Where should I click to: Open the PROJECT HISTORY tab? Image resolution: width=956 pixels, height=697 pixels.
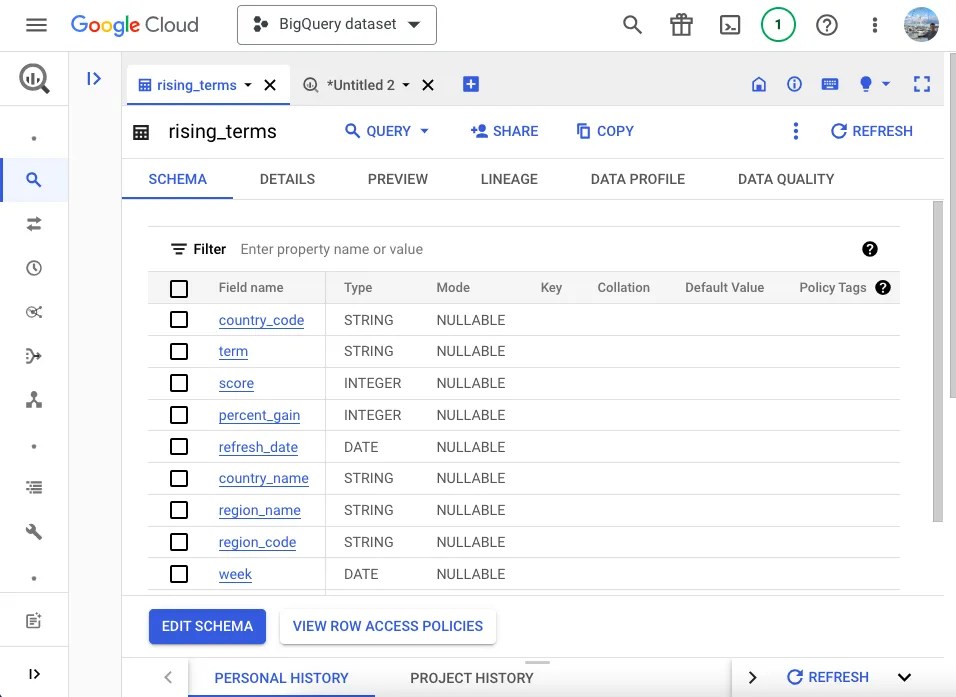[x=471, y=678]
